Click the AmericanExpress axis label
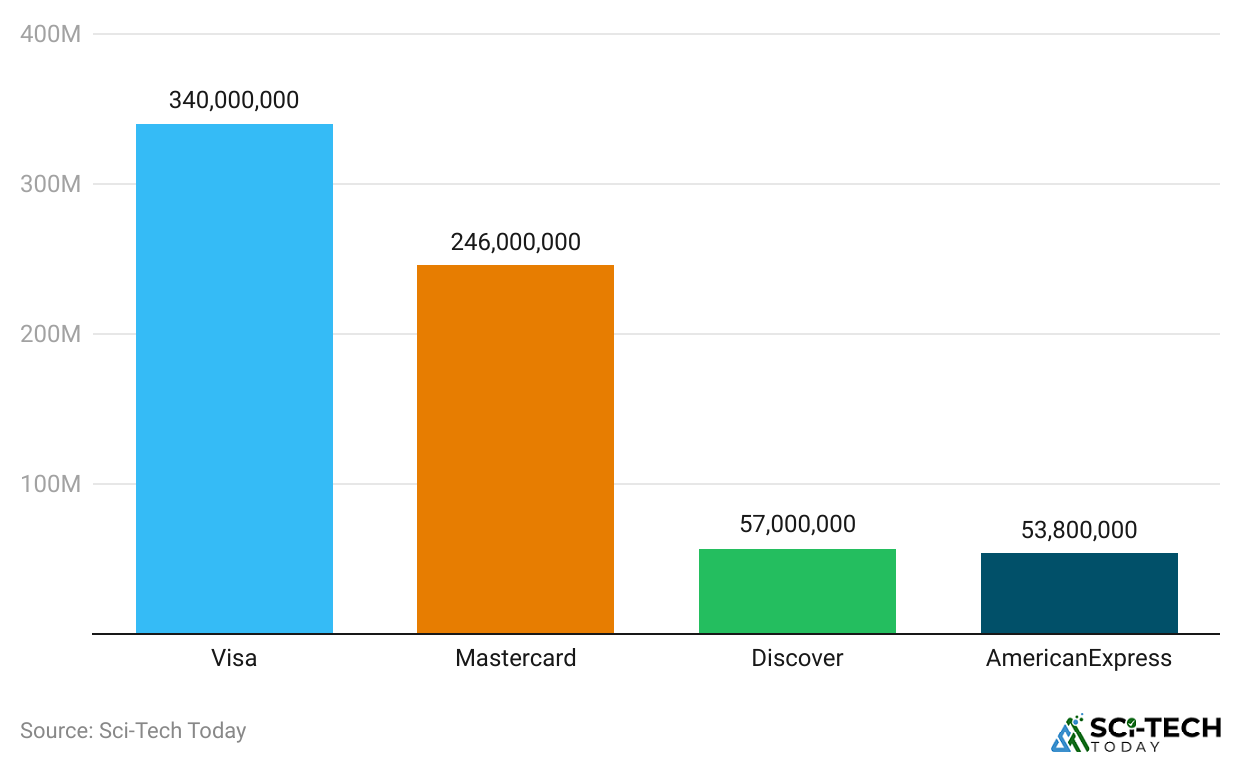Image resolution: width=1240 pixels, height=764 pixels. [x=1079, y=659]
